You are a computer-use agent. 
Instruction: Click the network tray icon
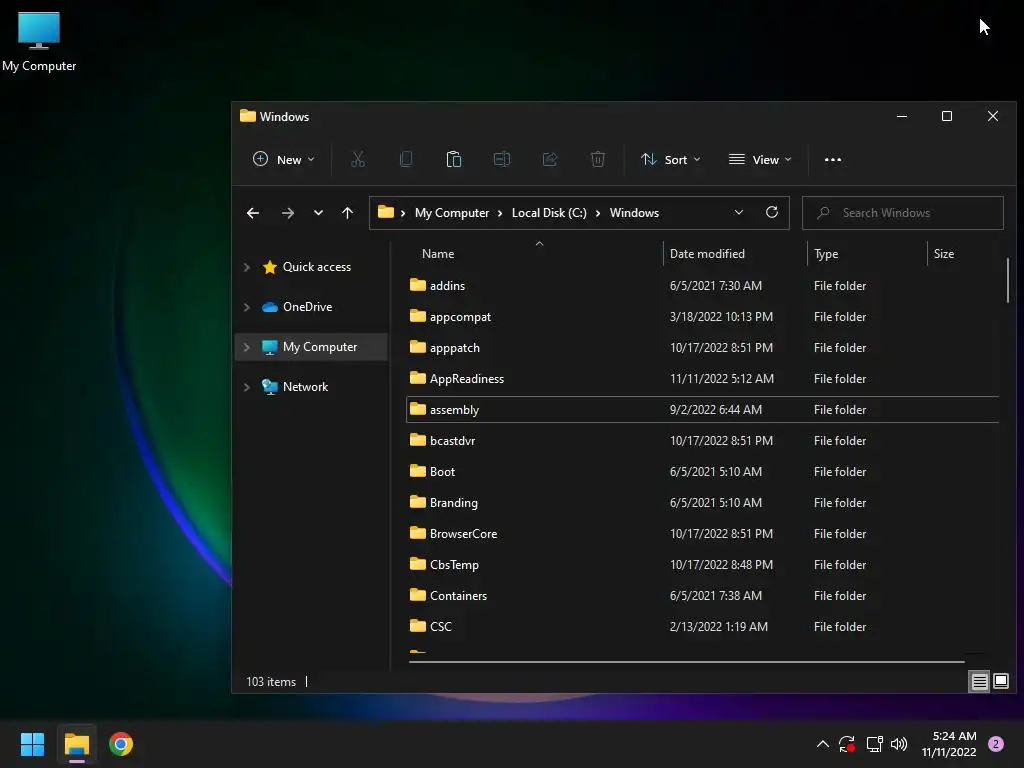coord(874,744)
